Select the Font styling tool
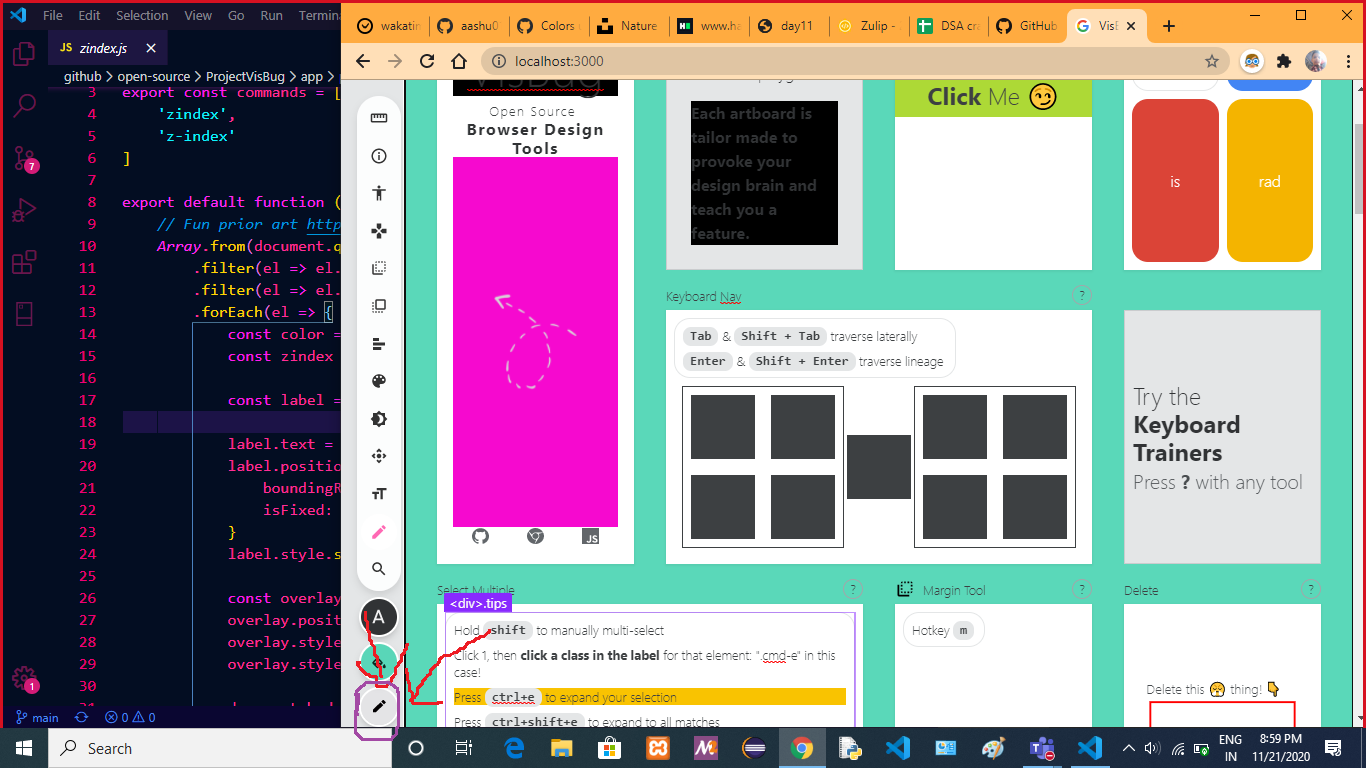Screen dimensions: 1366x768 click(x=378, y=493)
